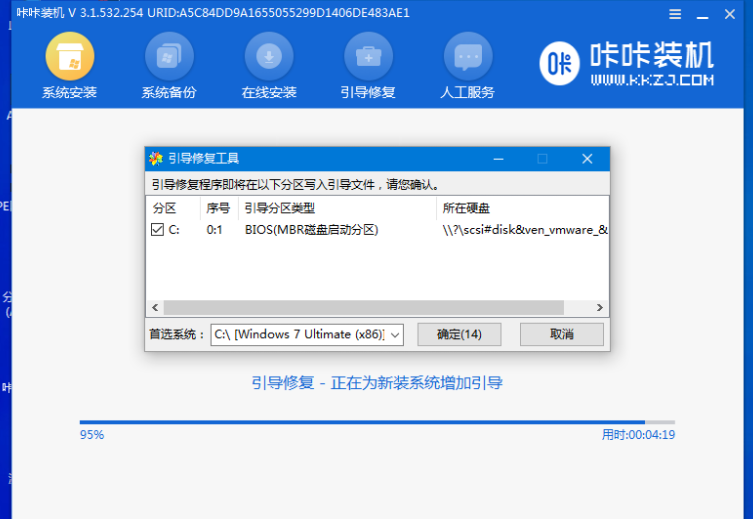Sort by the 序号 column header
Viewport: 753px width, 519px height.
pyautogui.click(x=217, y=208)
